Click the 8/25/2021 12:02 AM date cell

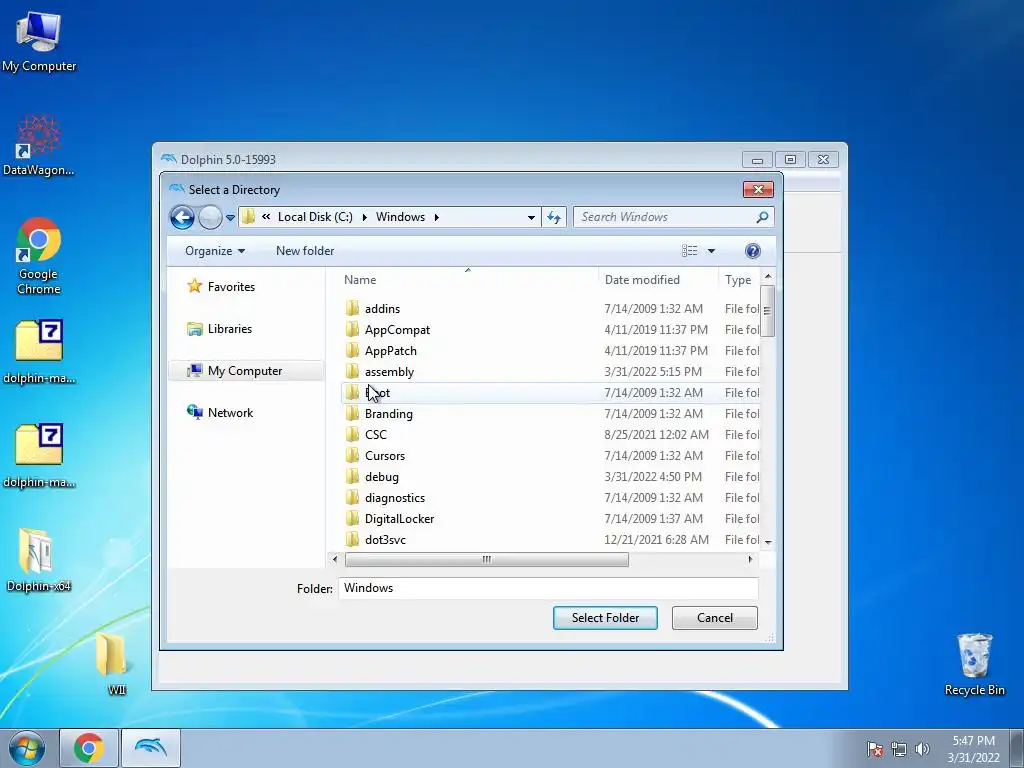pos(656,434)
